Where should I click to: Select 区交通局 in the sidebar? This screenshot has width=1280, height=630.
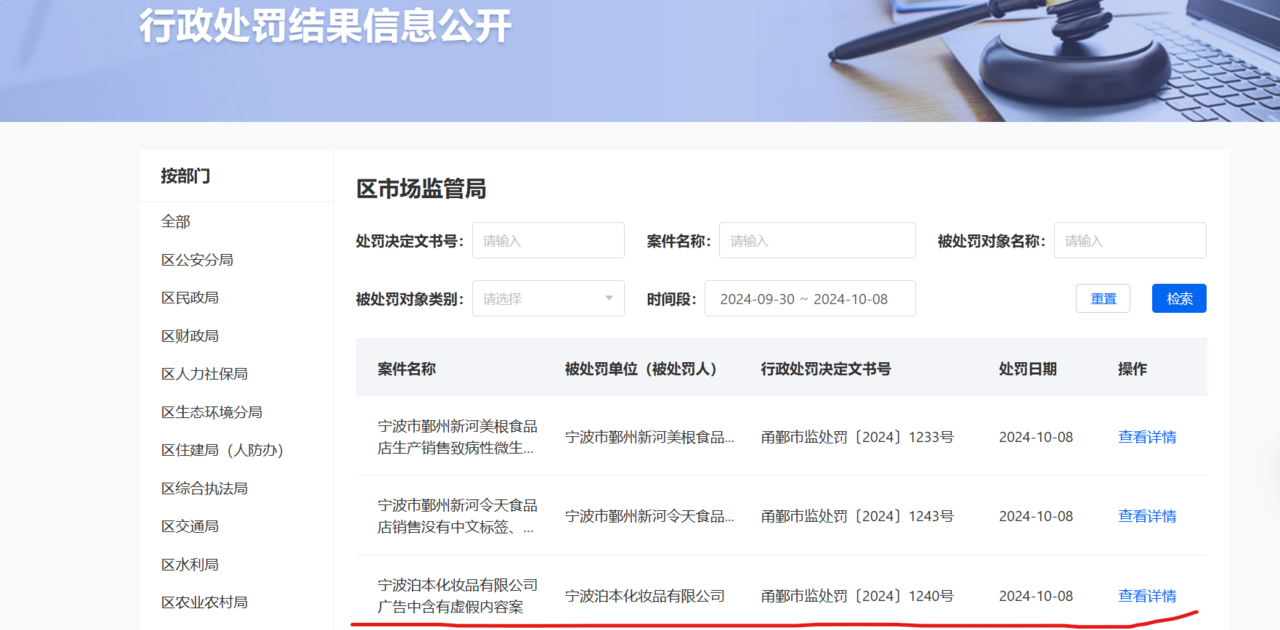click(190, 526)
